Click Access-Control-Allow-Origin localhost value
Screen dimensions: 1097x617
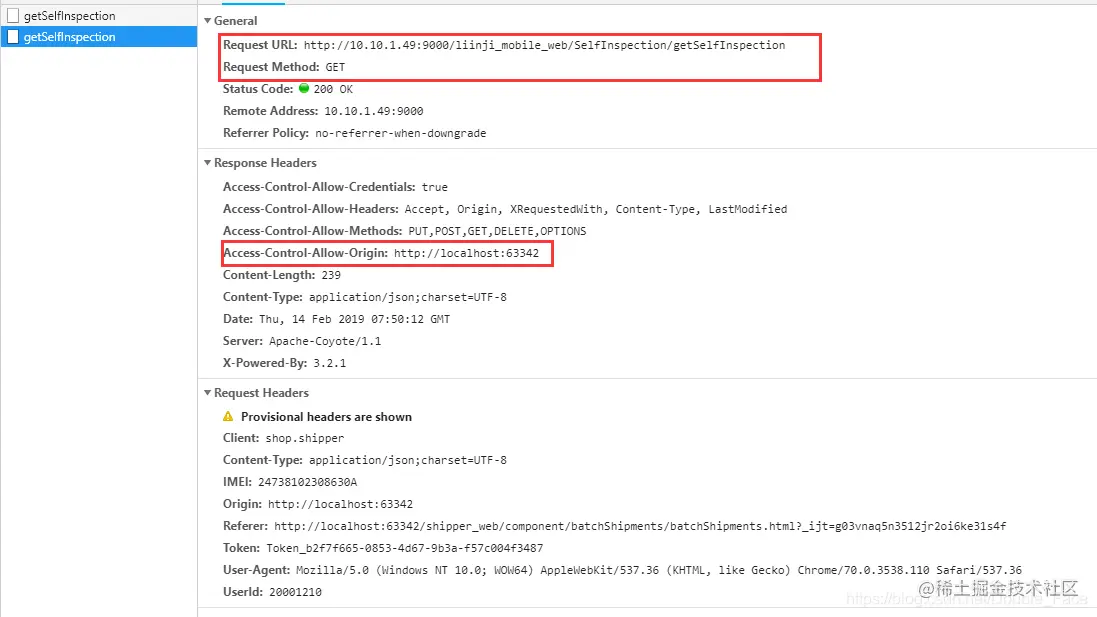coord(467,253)
